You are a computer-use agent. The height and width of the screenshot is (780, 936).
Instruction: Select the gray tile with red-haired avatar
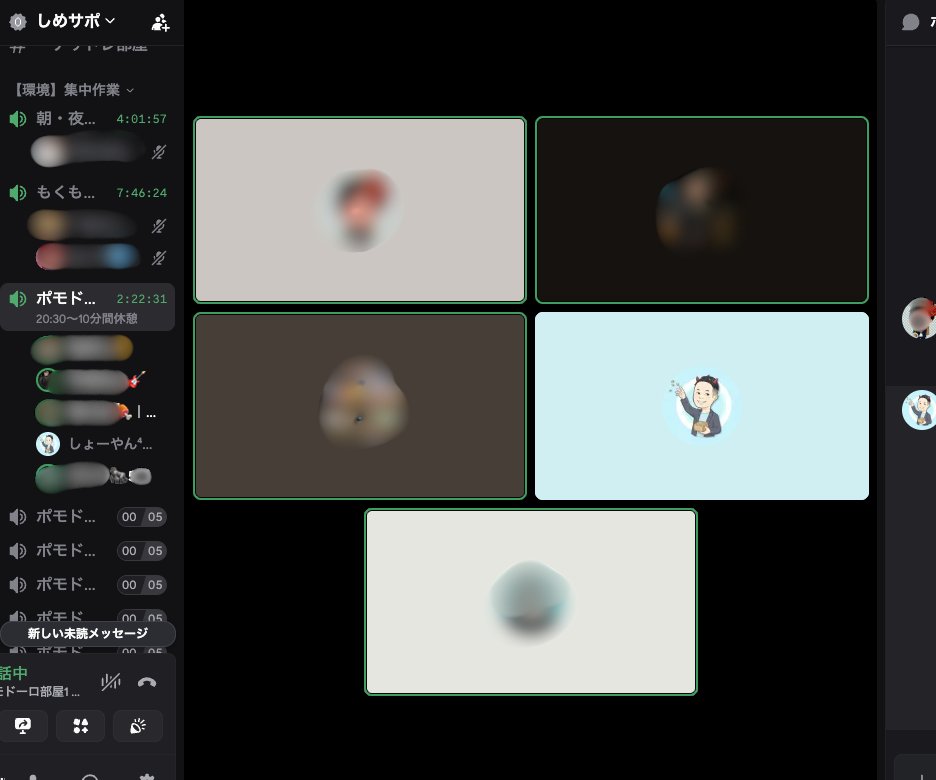[x=360, y=210]
